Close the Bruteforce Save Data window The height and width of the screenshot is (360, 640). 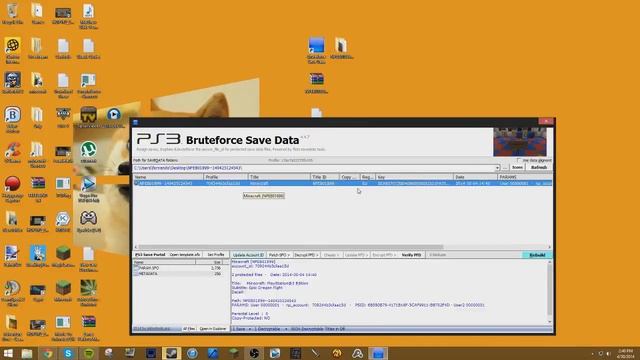(x=546, y=121)
